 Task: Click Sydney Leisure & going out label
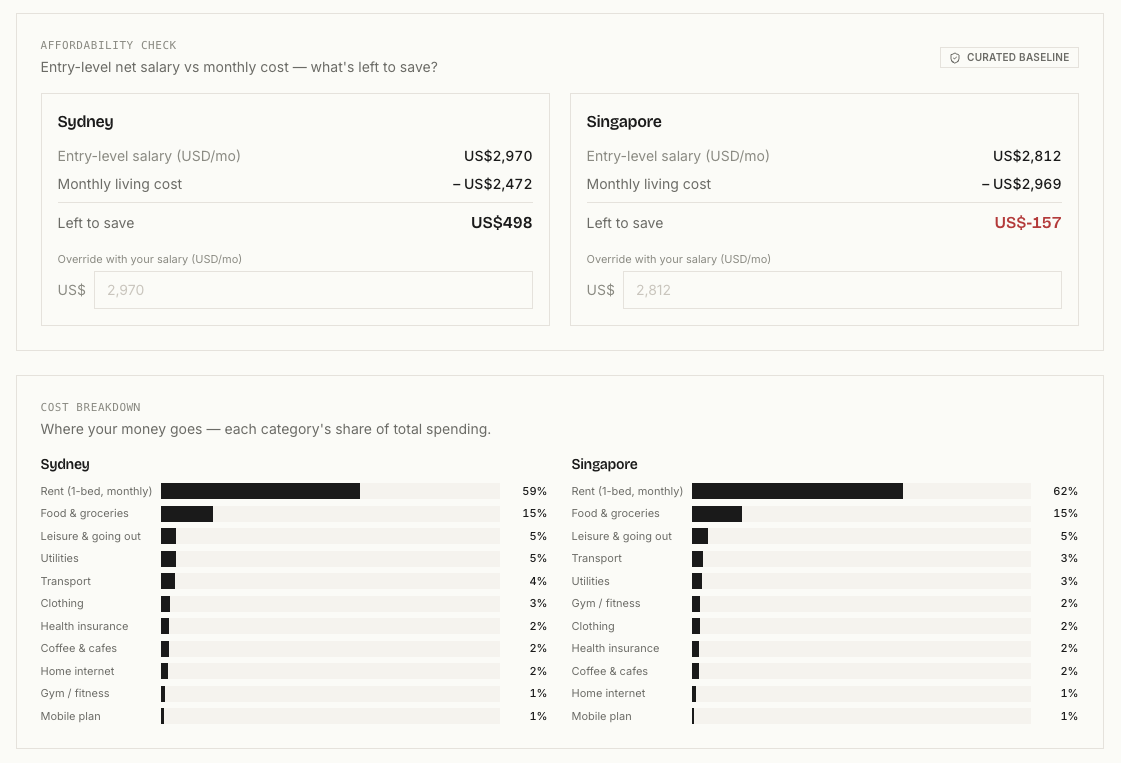(x=91, y=536)
